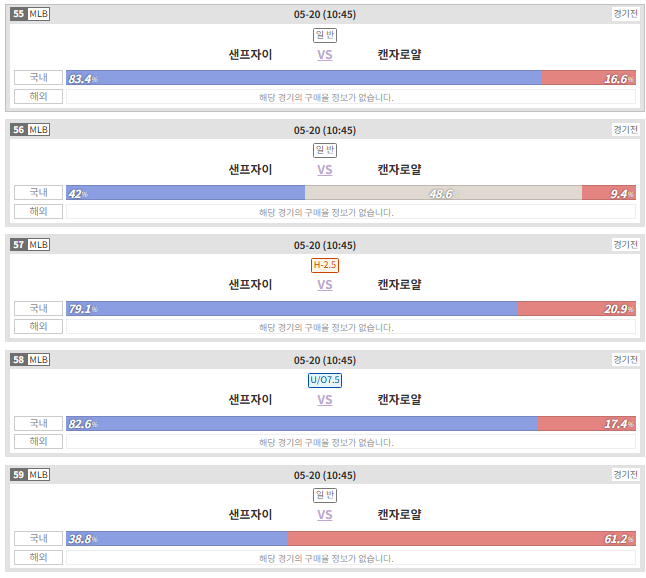The width and height of the screenshot is (646, 578).
Task: Click the 경기전 status label in match 57
Action: click(625, 245)
